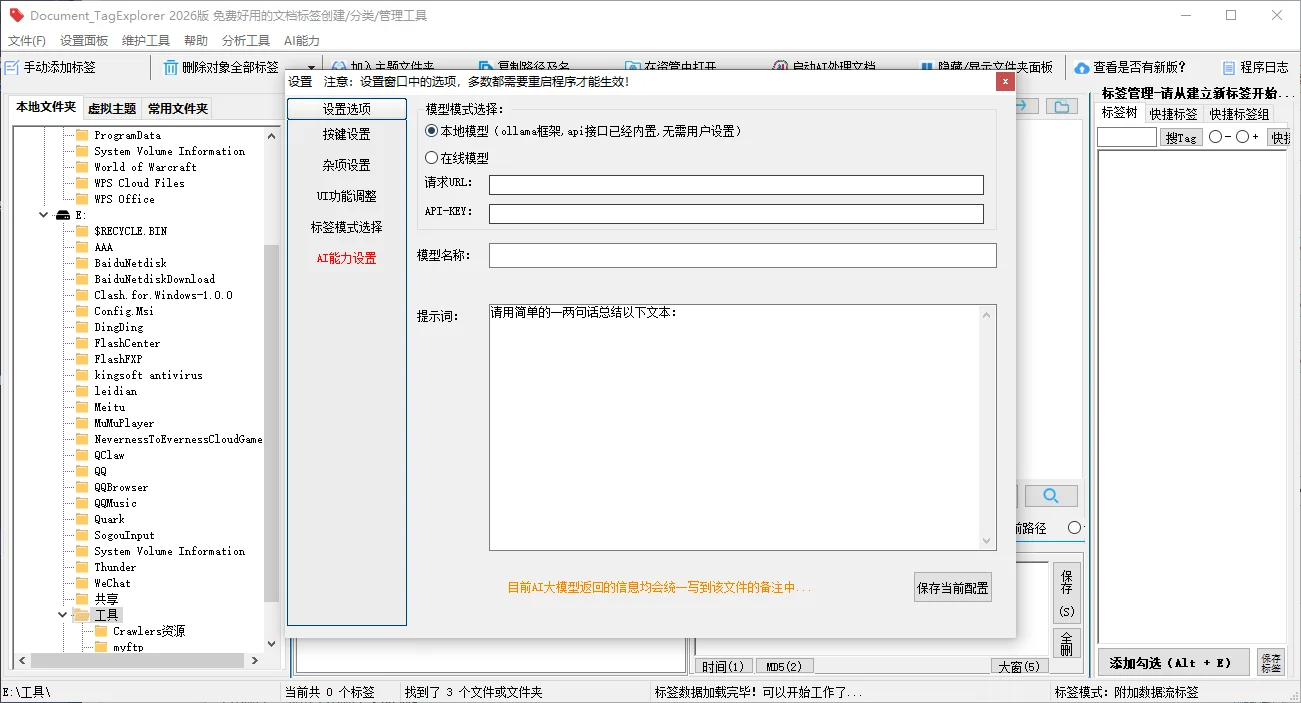Click the folder icon of BaiduNetdisk
Screen dimensions: 1301x703
tap(82, 263)
